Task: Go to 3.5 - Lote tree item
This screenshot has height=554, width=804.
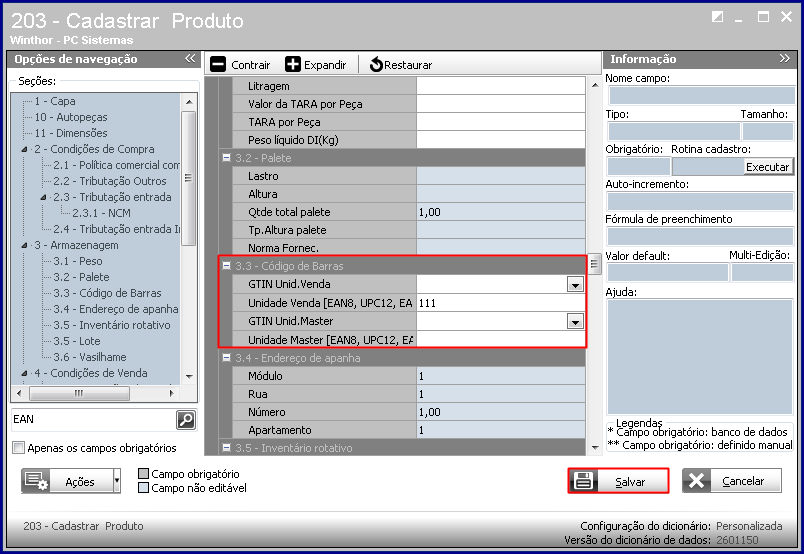Action: pyautogui.click(x=77, y=341)
